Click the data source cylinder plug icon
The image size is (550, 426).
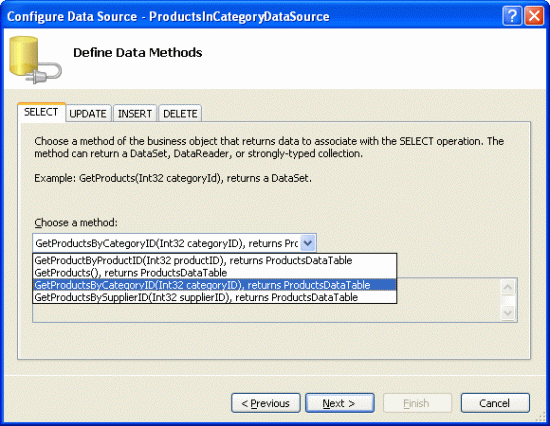pyautogui.click(x=35, y=60)
